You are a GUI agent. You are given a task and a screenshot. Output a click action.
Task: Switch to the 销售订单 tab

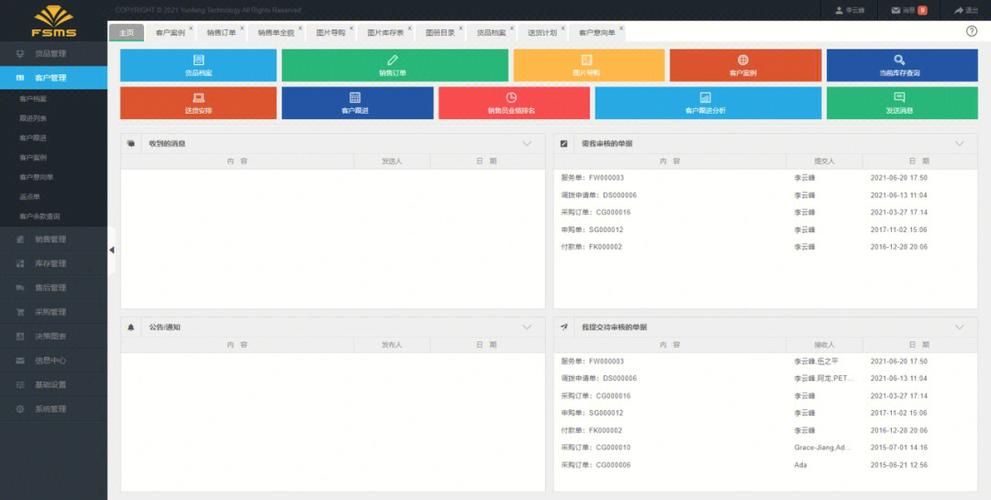pos(221,33)
